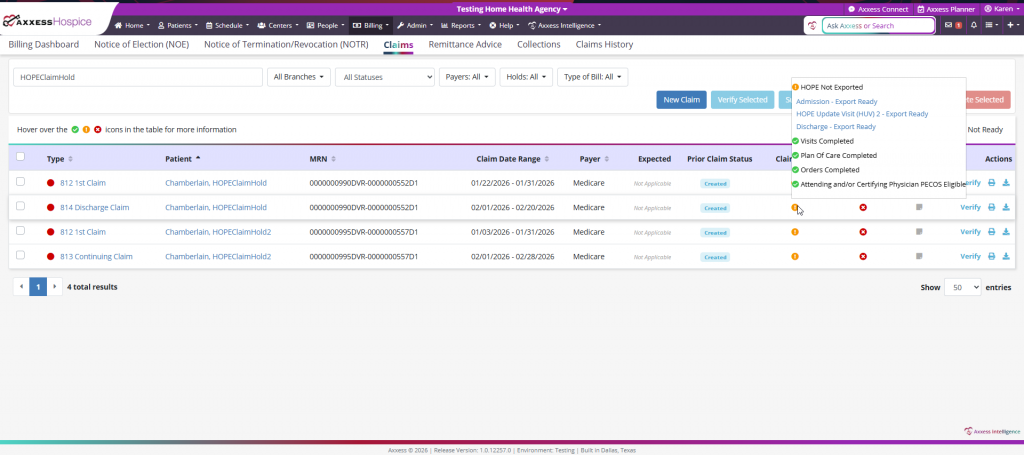Viewport: 1024px width, 455px height.
Task: Open the All Statuses dropdown
Action: [x=385, y=77]
